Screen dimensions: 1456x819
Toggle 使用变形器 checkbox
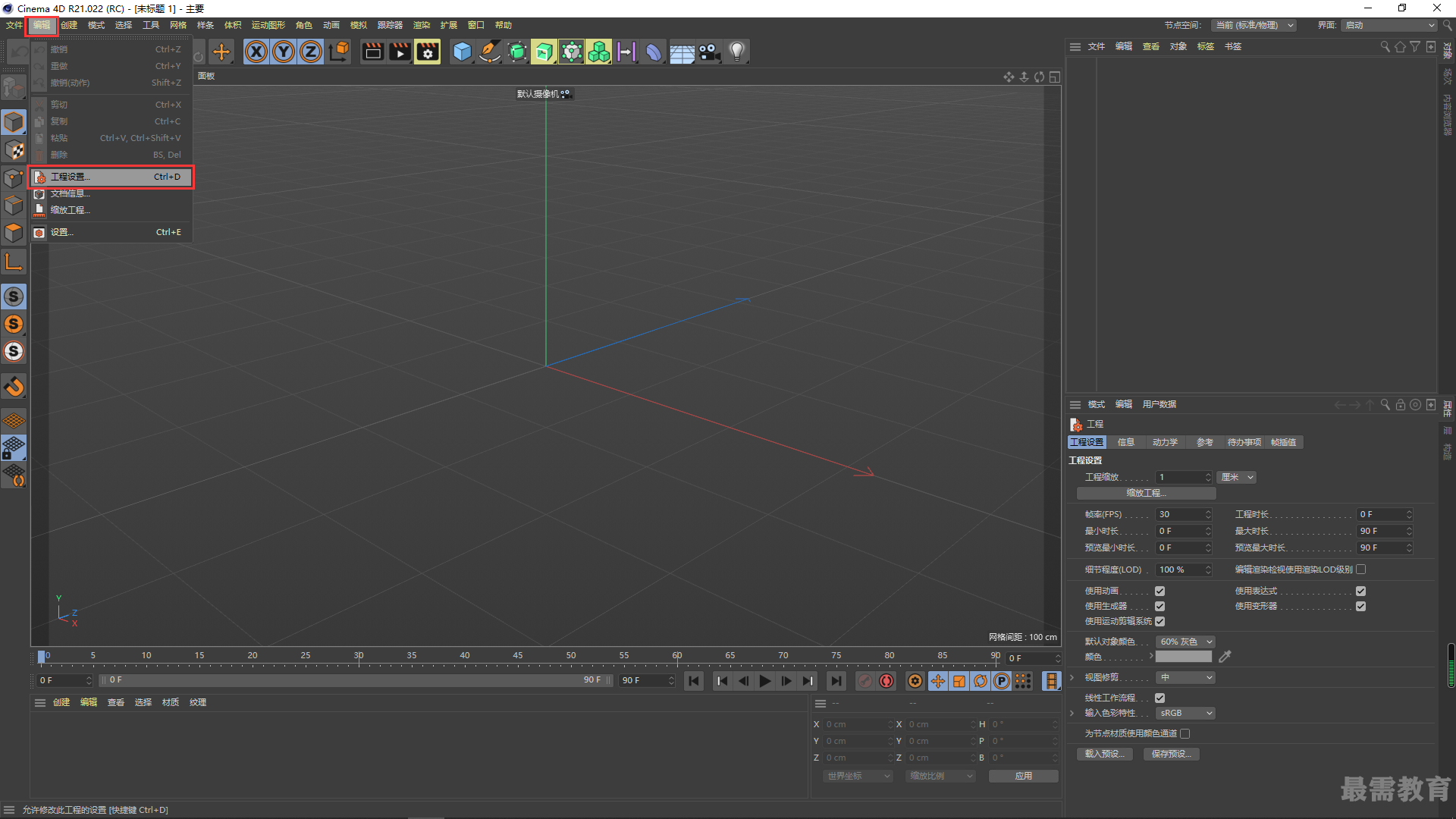tap(1360, 607)
